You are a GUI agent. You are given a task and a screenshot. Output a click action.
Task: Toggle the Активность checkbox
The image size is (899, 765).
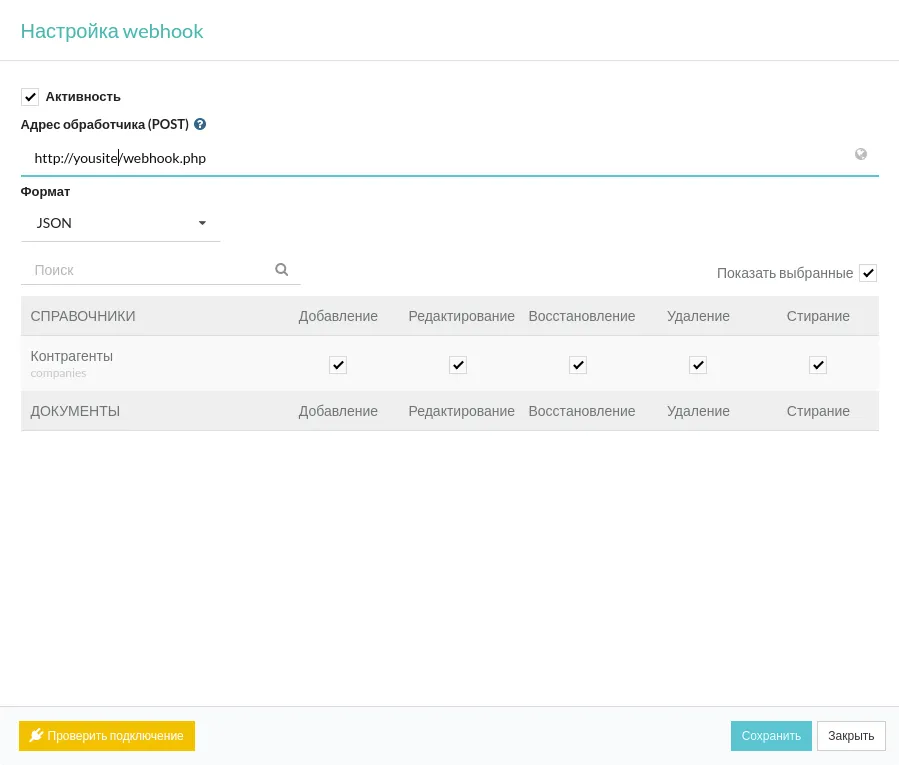pos(30,97)
